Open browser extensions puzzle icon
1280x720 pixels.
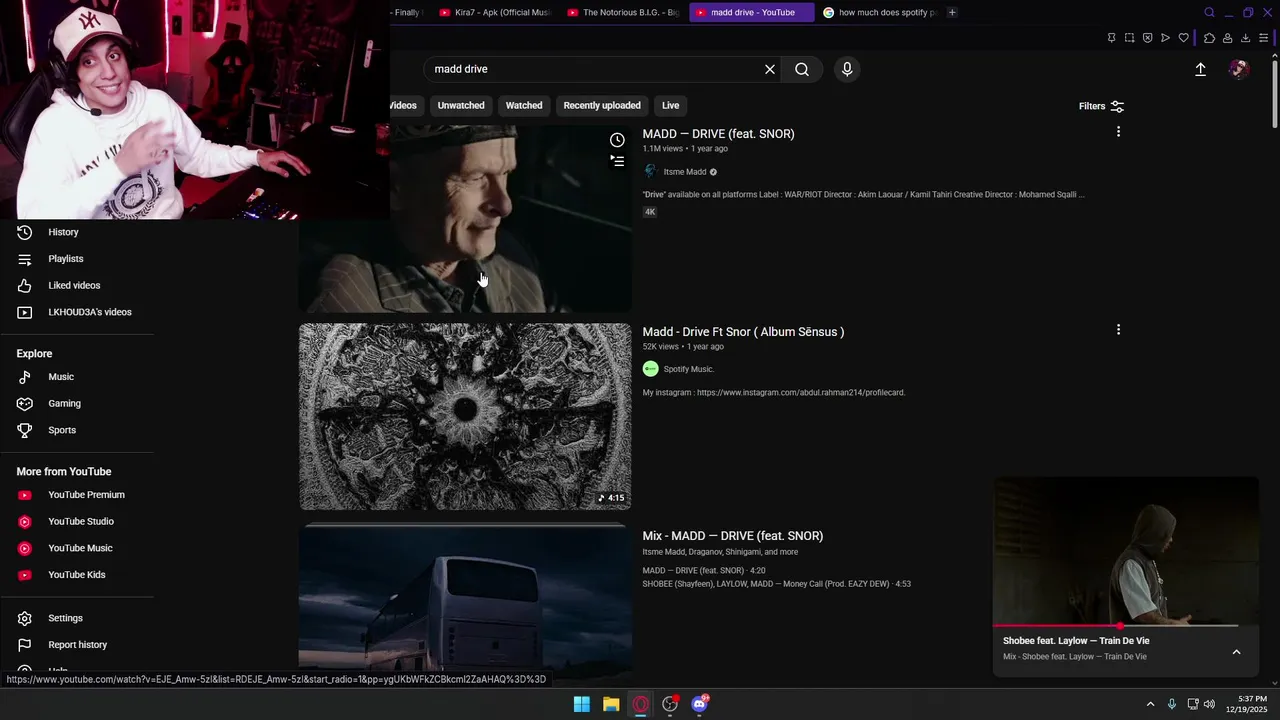[1209, 38]
